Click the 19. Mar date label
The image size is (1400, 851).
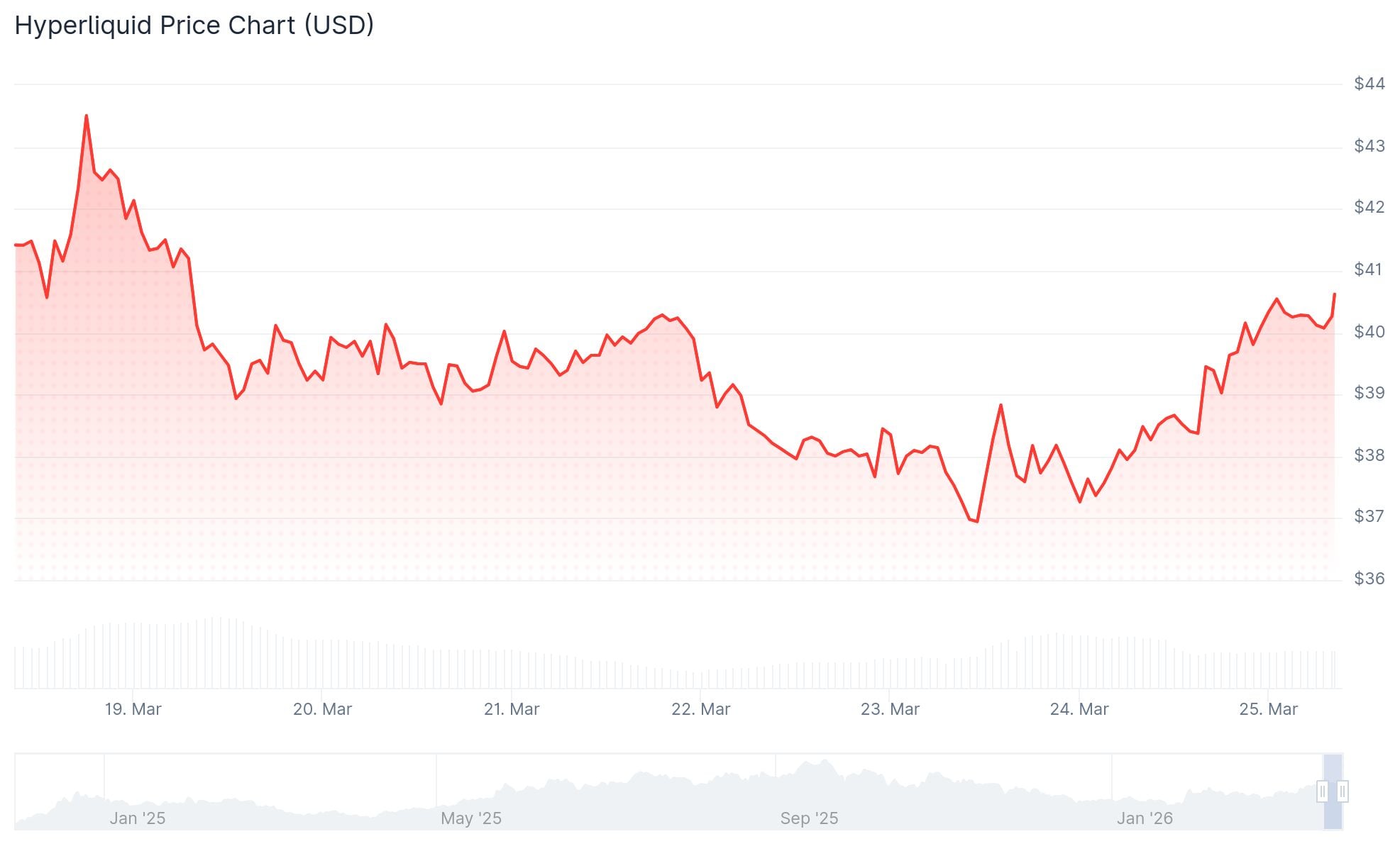coord(133,709)
